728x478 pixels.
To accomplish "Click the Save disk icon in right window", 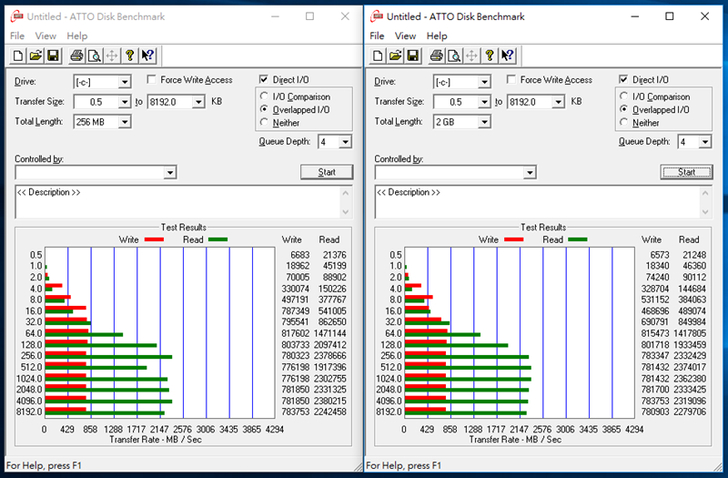I will 413,55.
